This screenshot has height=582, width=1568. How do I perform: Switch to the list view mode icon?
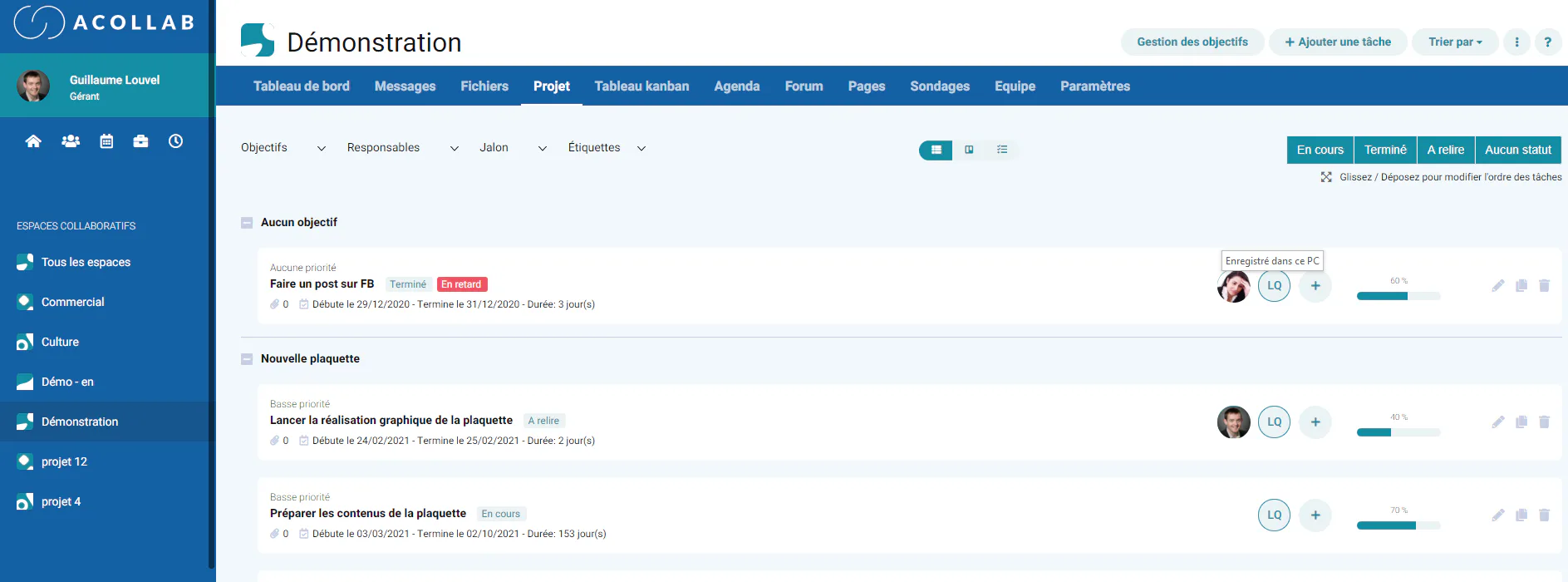[936, 150]
